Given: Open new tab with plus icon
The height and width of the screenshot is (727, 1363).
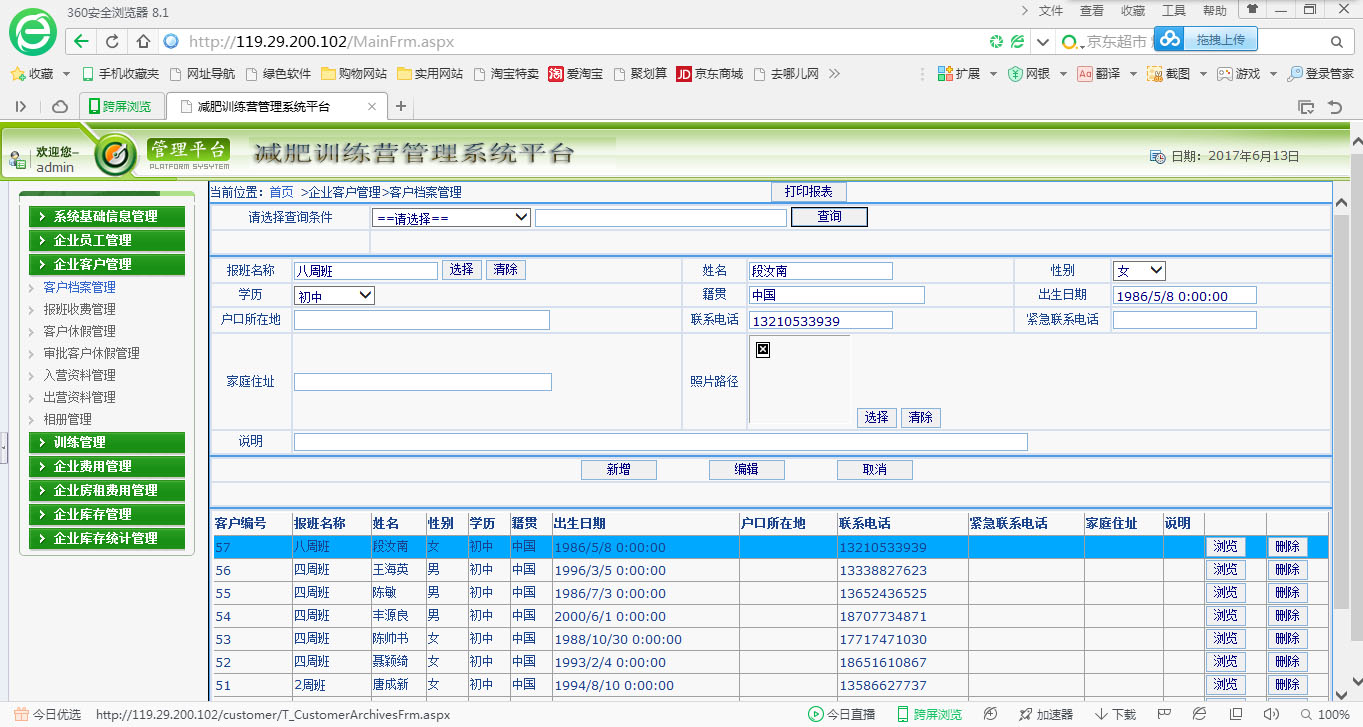Looking at the screenshot, I should [401, 107].
